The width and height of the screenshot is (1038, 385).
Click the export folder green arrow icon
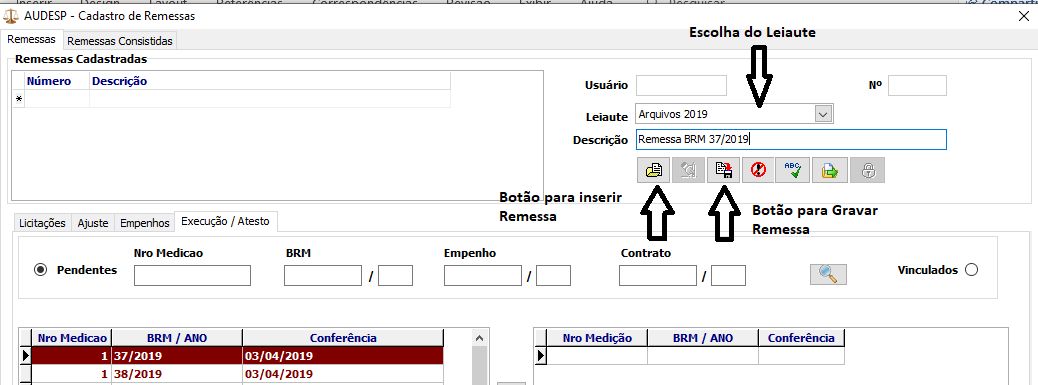pos(829,171)
